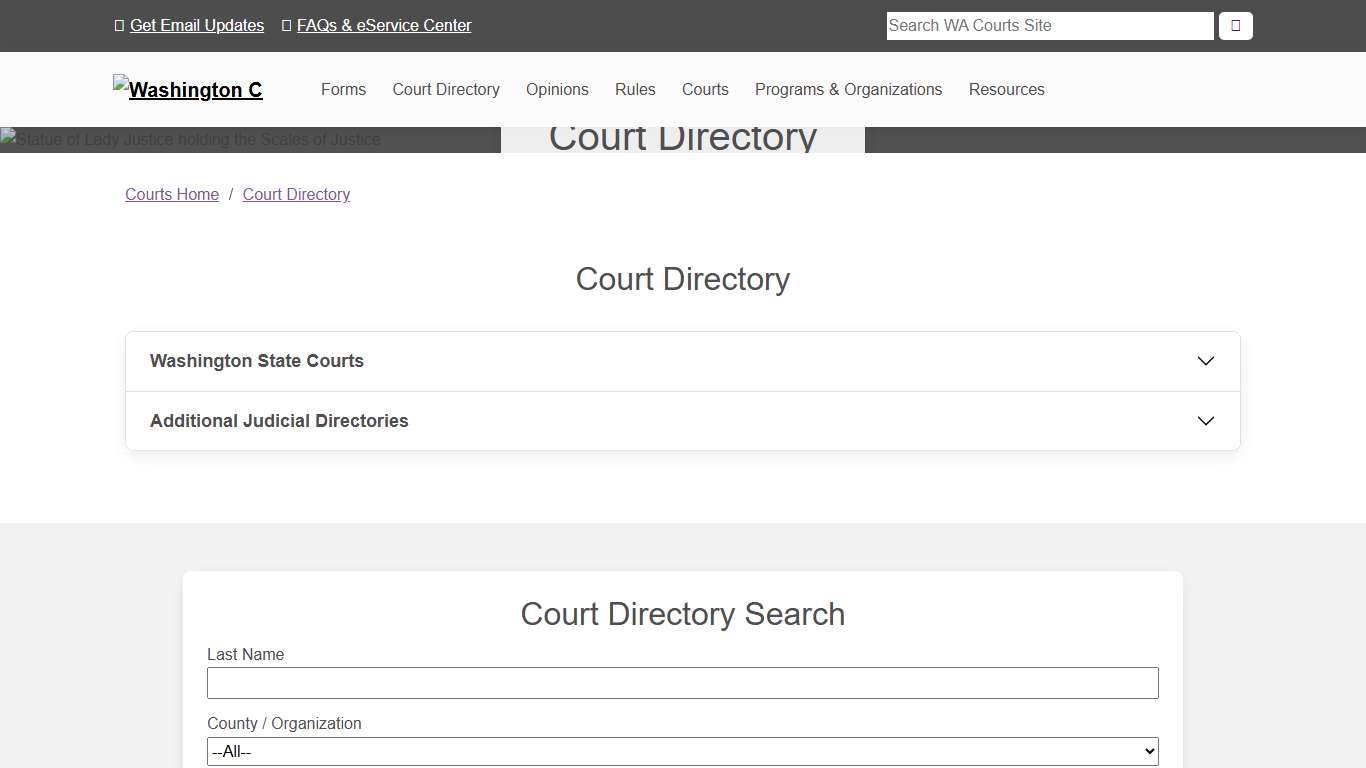Click the Get Email Updates envelope icon
The width and height of the screenshot is (1366, 768).
119,25
